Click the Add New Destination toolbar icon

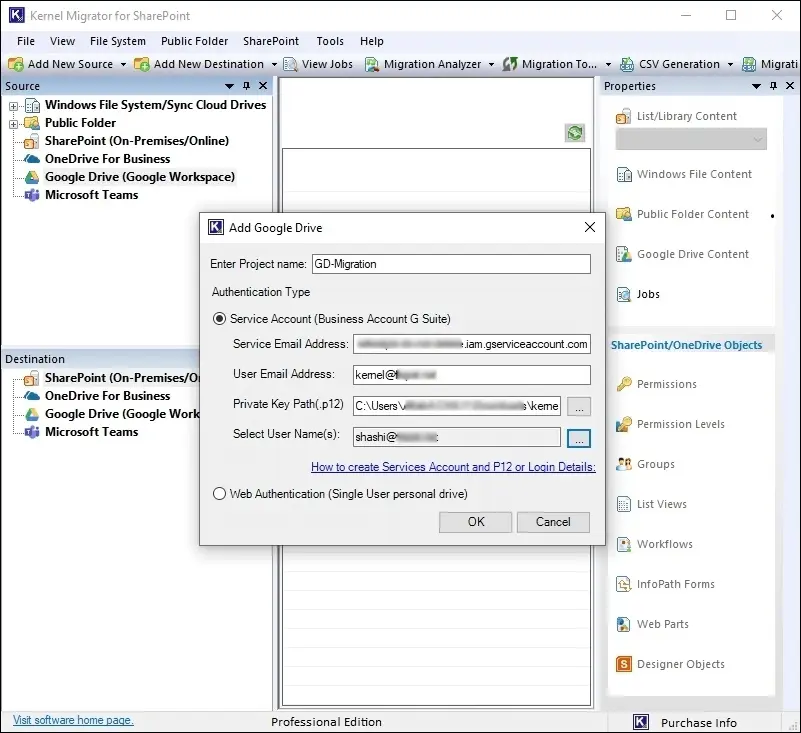tap(142, 64)
